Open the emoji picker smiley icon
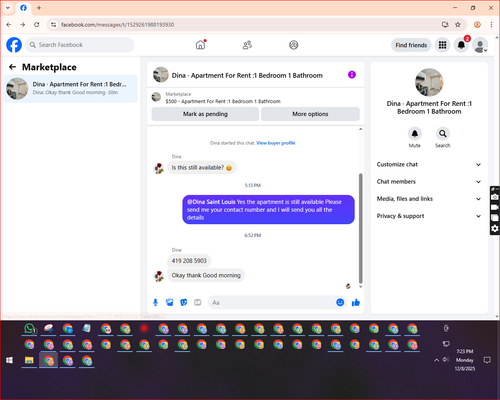Viewport: 500px width, 400px height. 340,302
